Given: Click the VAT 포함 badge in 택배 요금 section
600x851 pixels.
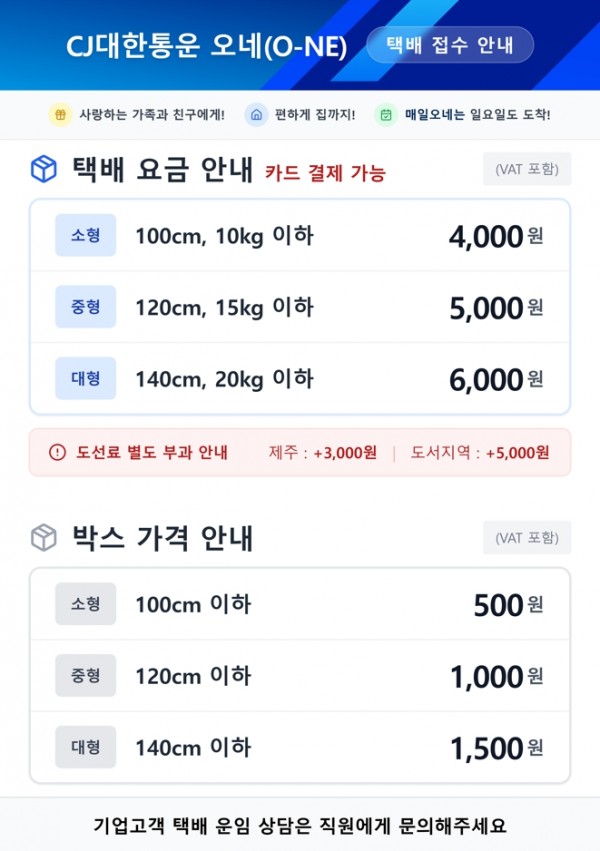Looking at the screenshot, I should 527,169.
